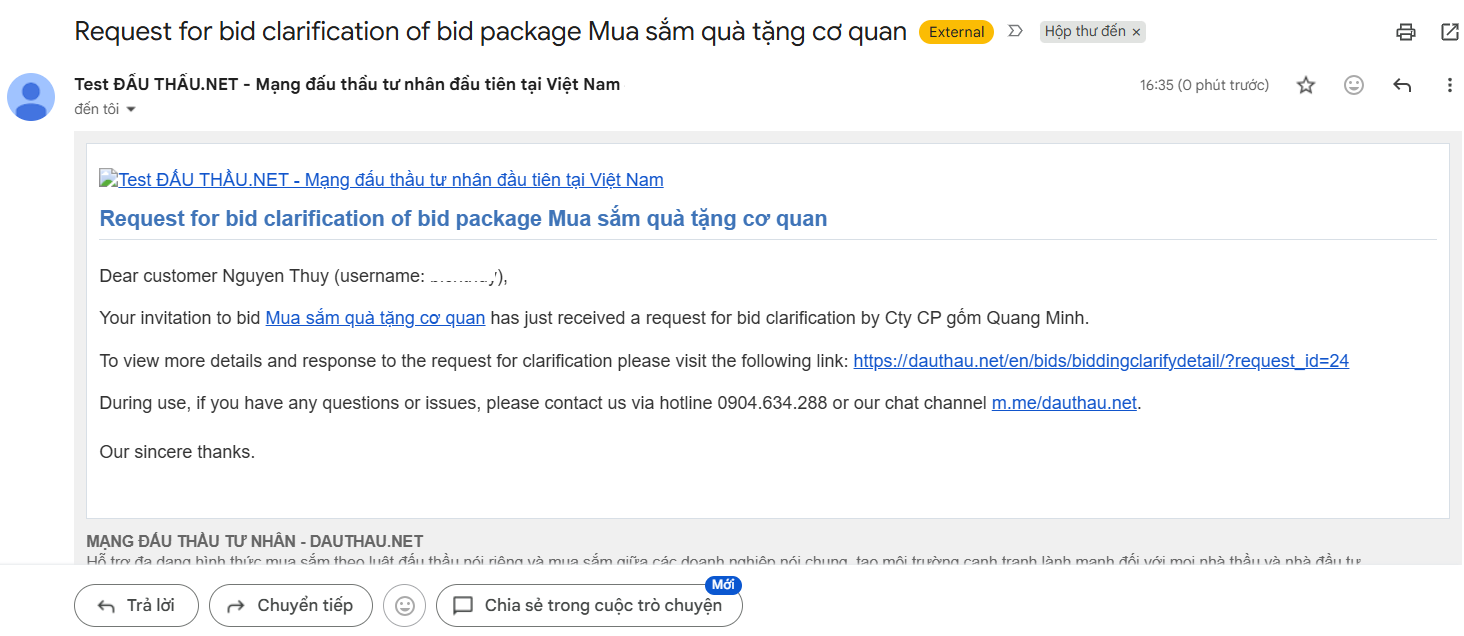The width and height of the screenshot is (1464, 636).
Task: Click Chia sẻ trong cuộc trò chuyện button
Action: [589, 605]
